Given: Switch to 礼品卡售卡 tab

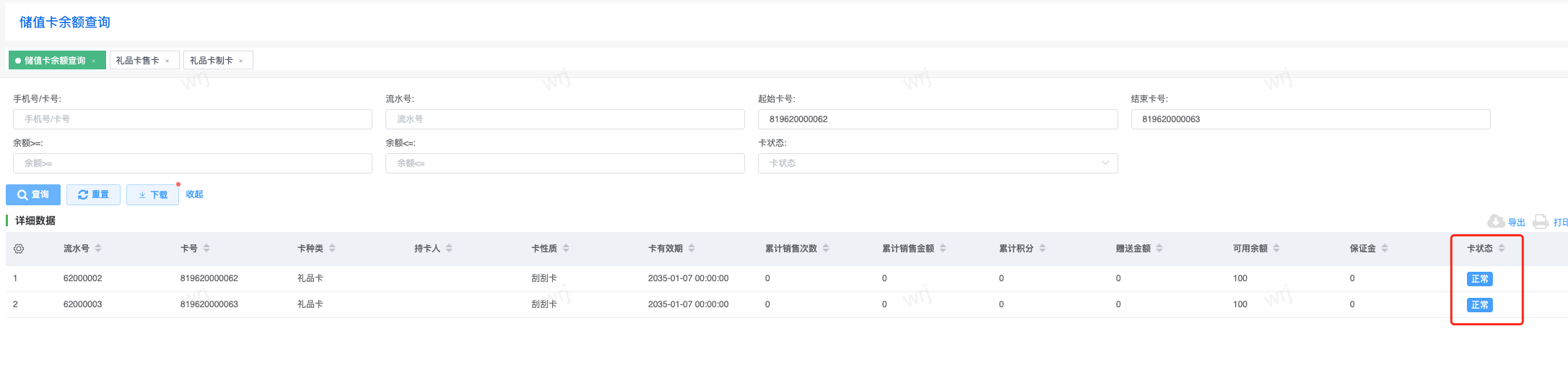Looking at the screenshot, I should (137, 61).
